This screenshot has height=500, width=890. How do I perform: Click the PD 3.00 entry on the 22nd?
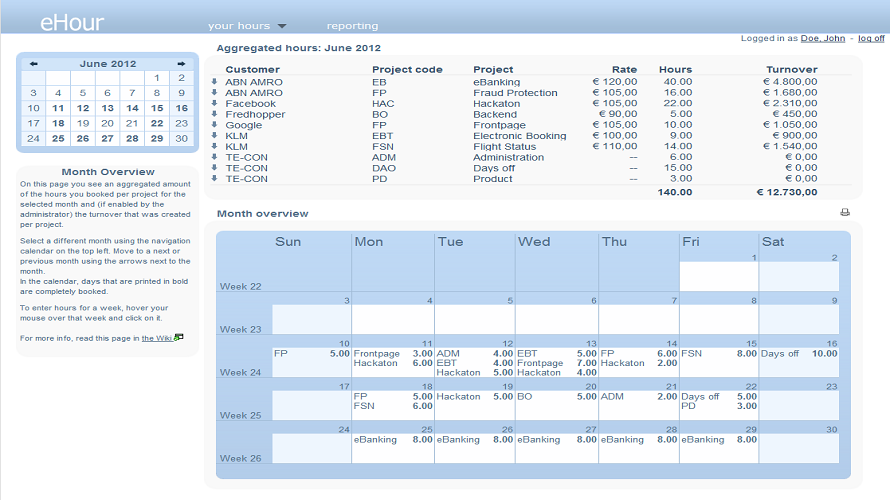tap(719, 406)
